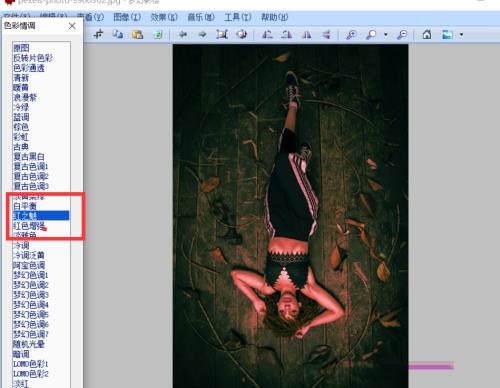Select 蓝调 effect
Viewport: 500px width, 388px height.
pyautogui.click(x=21, y=117)
